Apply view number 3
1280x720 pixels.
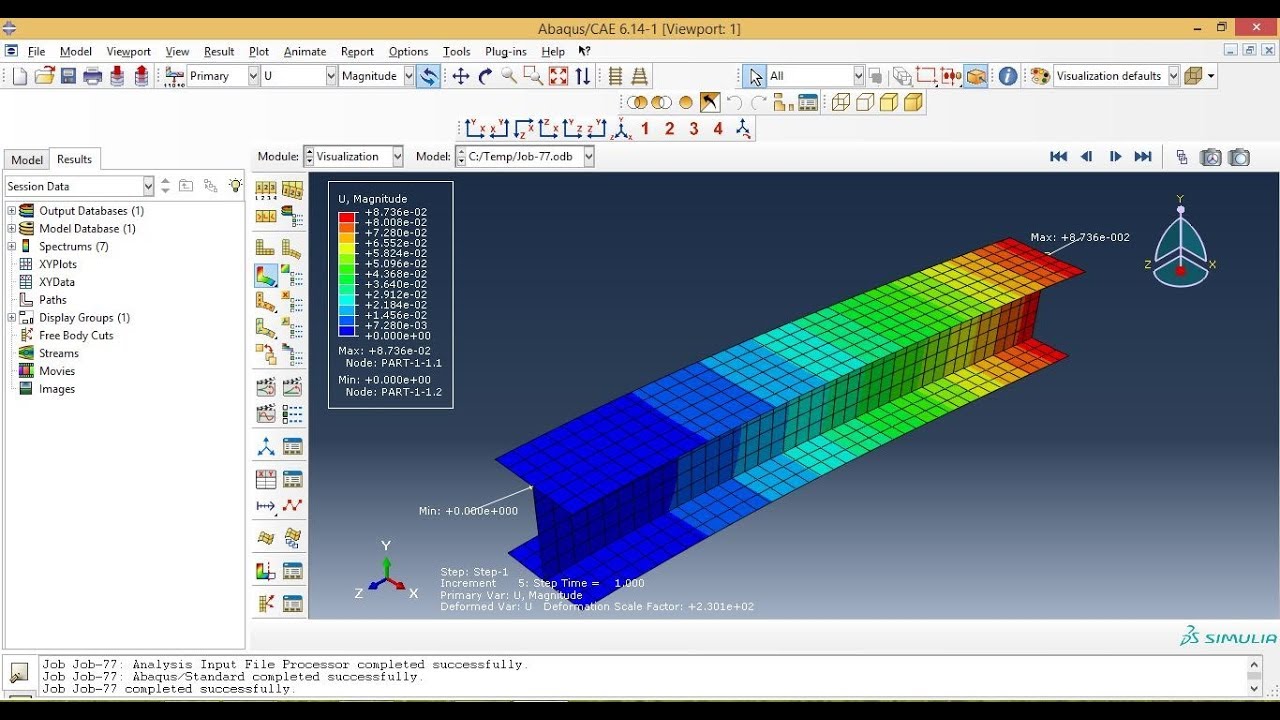tap(694, 128)
